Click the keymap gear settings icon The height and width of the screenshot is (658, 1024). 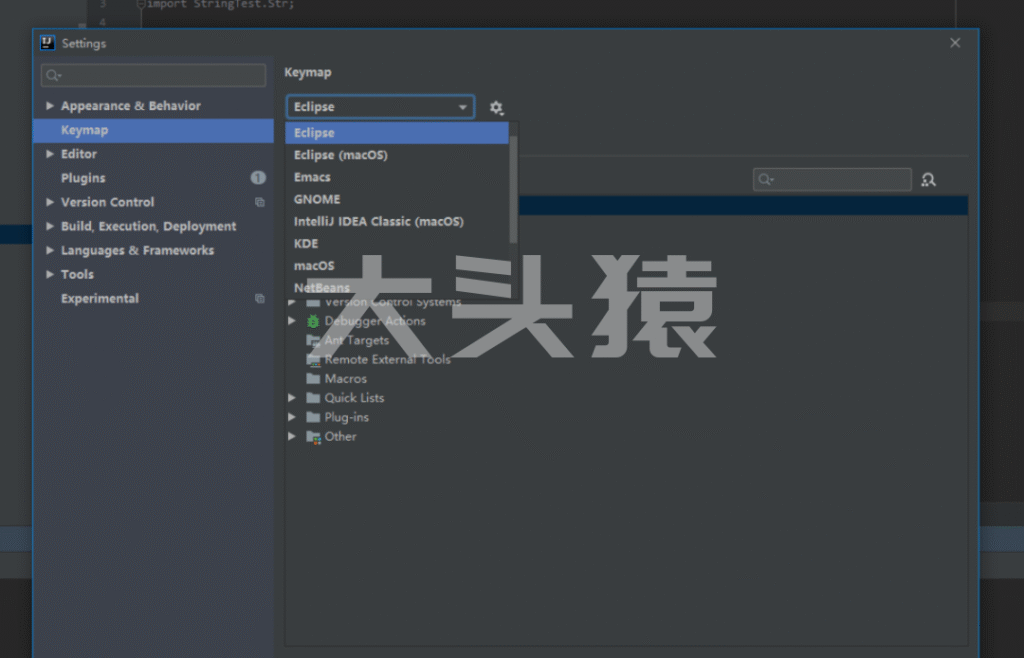point(496,108)
